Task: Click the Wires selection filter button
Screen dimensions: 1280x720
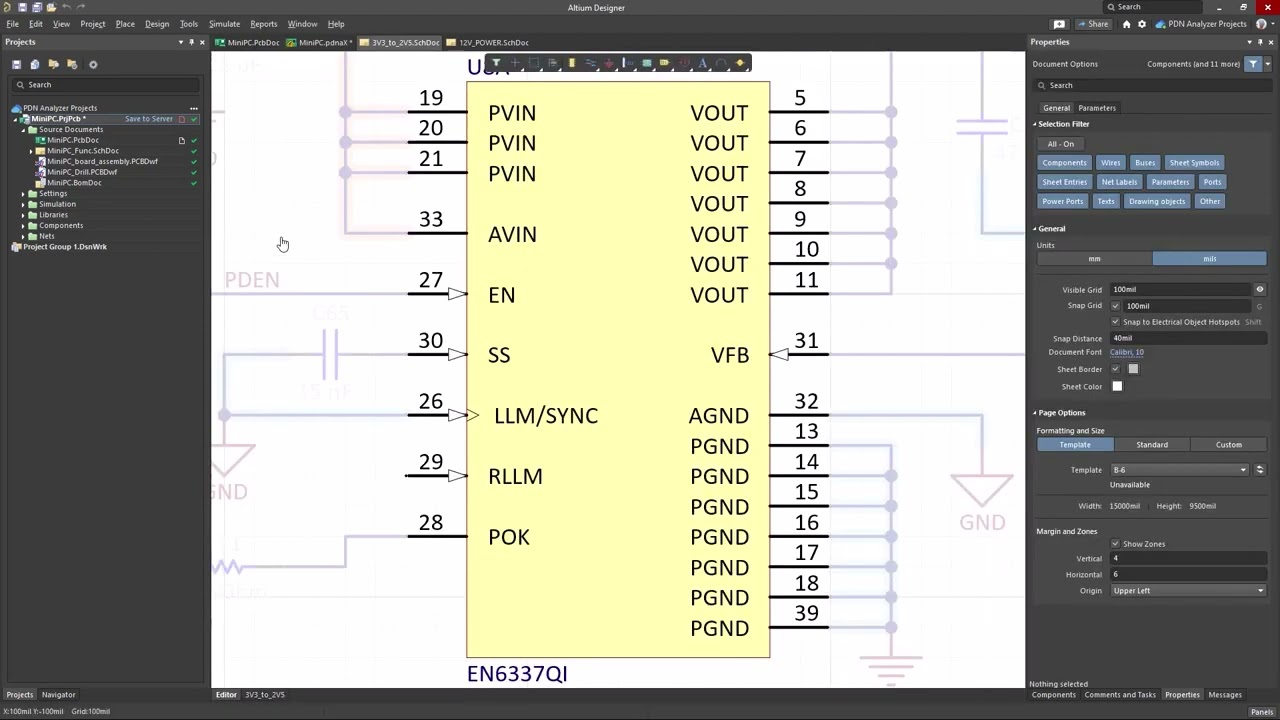Action: coord(1110,163)
